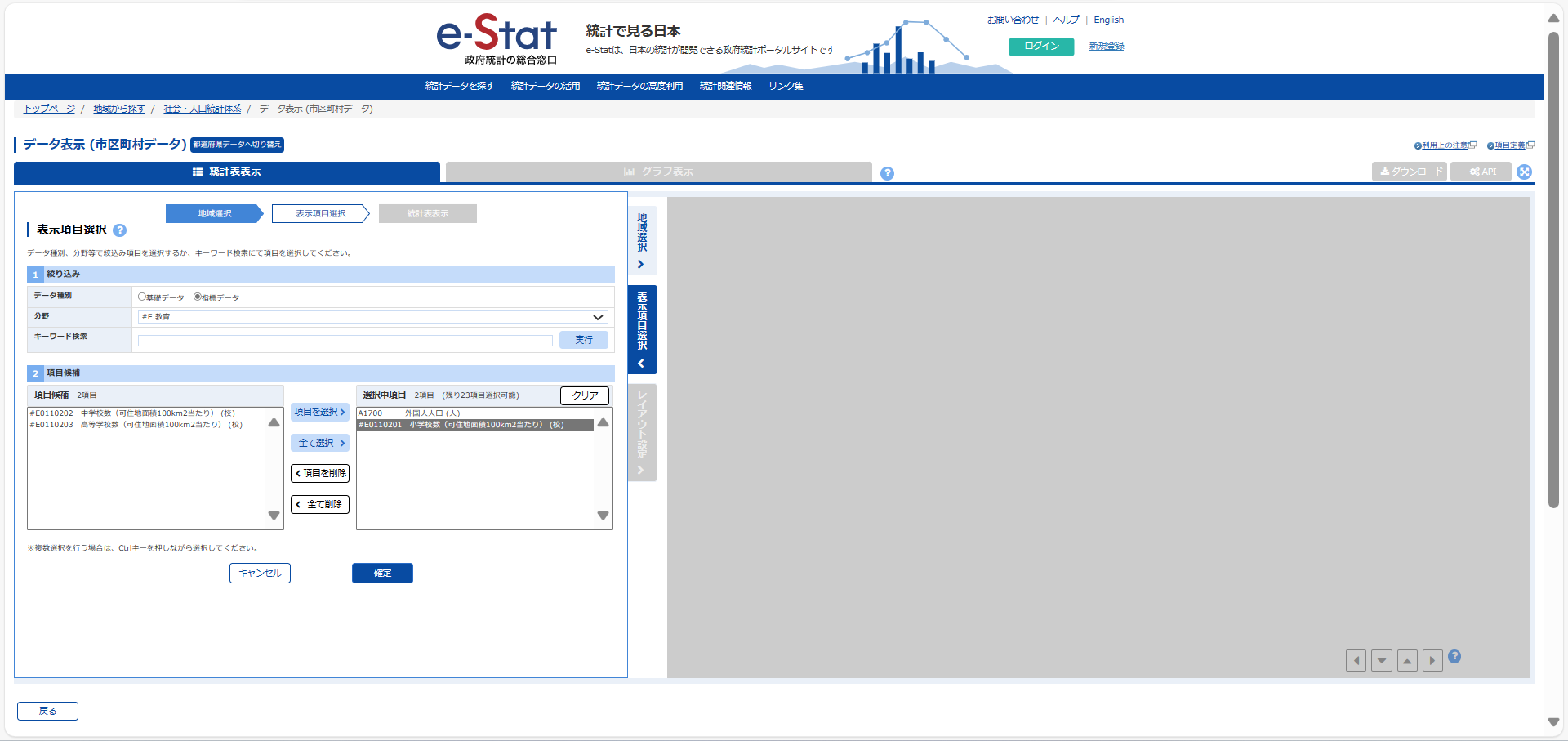The image size is (1568, 741).
Task: Click help icon beside navigation arrows
Action: point(1454,657)
